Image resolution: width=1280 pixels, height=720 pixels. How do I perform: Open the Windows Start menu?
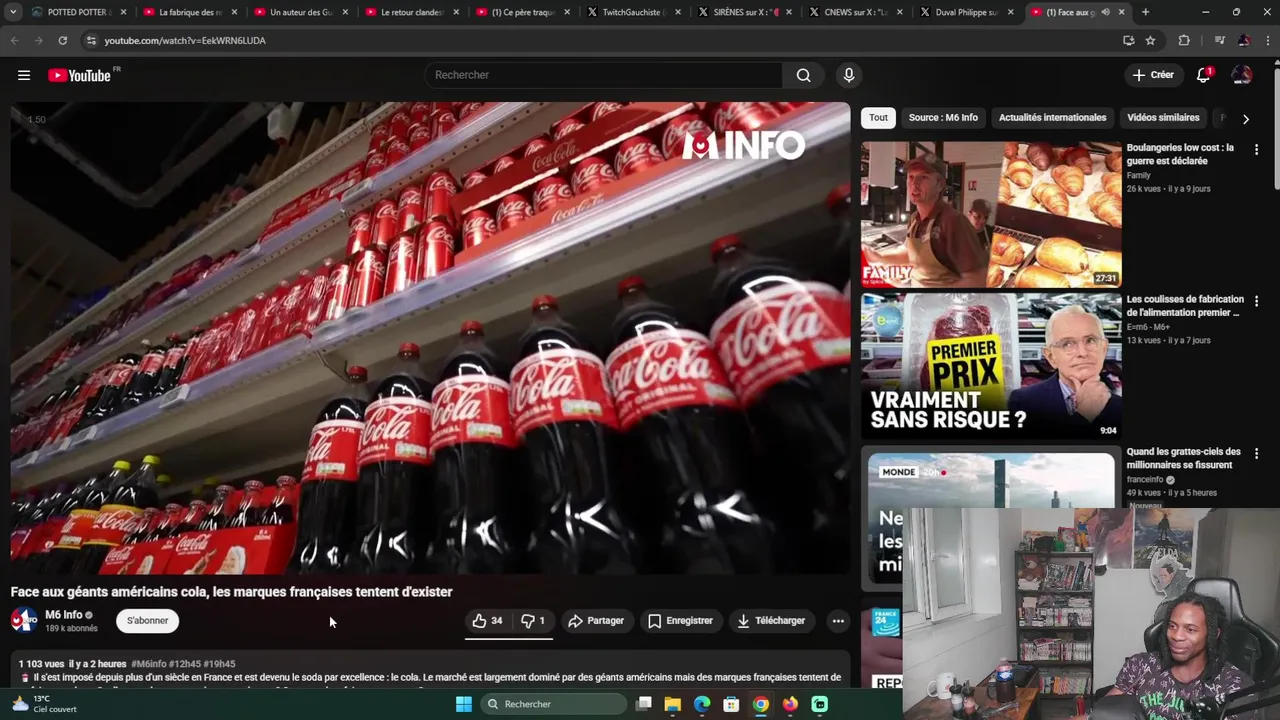click(463, 704)
